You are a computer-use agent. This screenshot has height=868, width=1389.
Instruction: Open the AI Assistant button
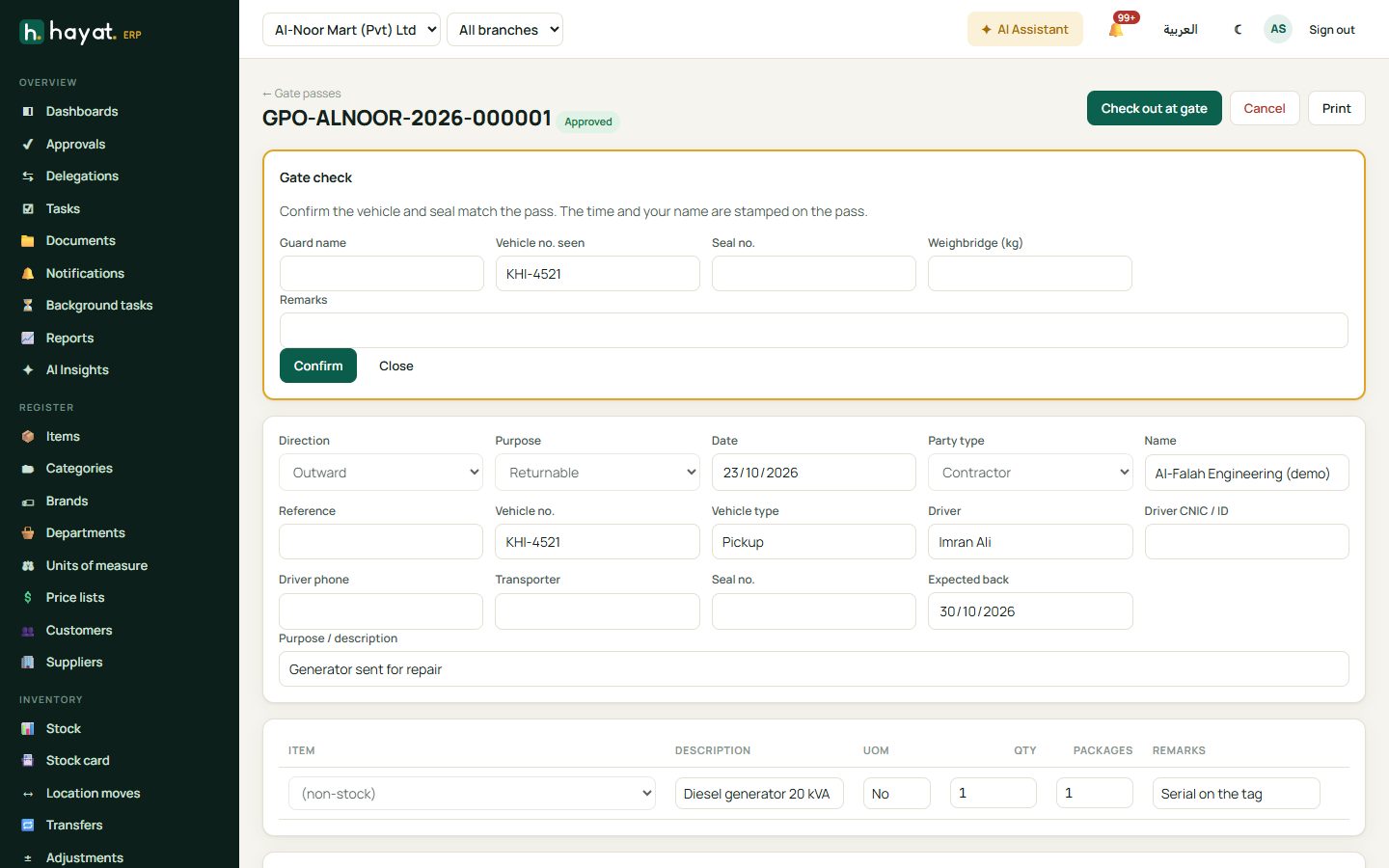point(1025,30)
